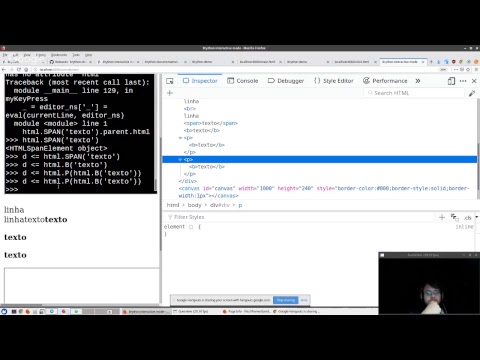Open the start menu icon in taskbar
480x360 pixels.
click(x=4, y=311)
